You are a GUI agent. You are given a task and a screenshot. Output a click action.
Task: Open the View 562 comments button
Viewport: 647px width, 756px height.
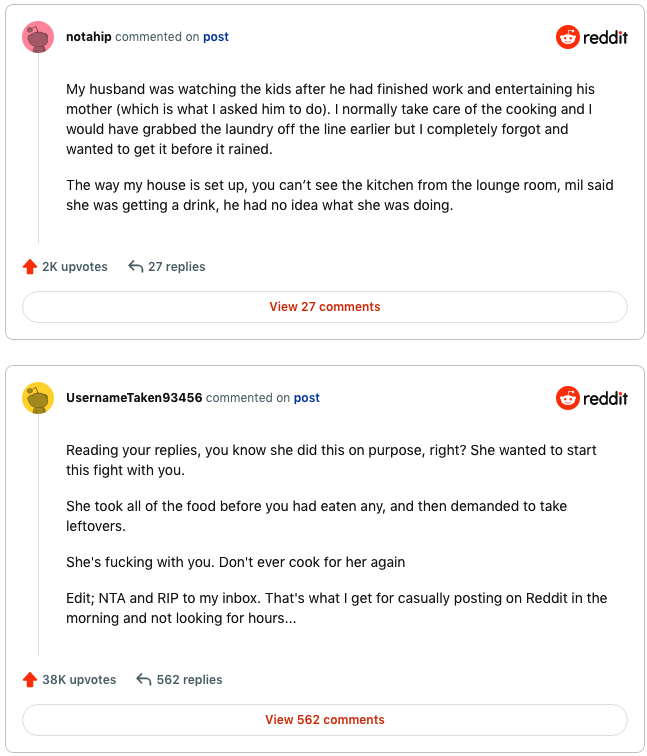[324, 720]
